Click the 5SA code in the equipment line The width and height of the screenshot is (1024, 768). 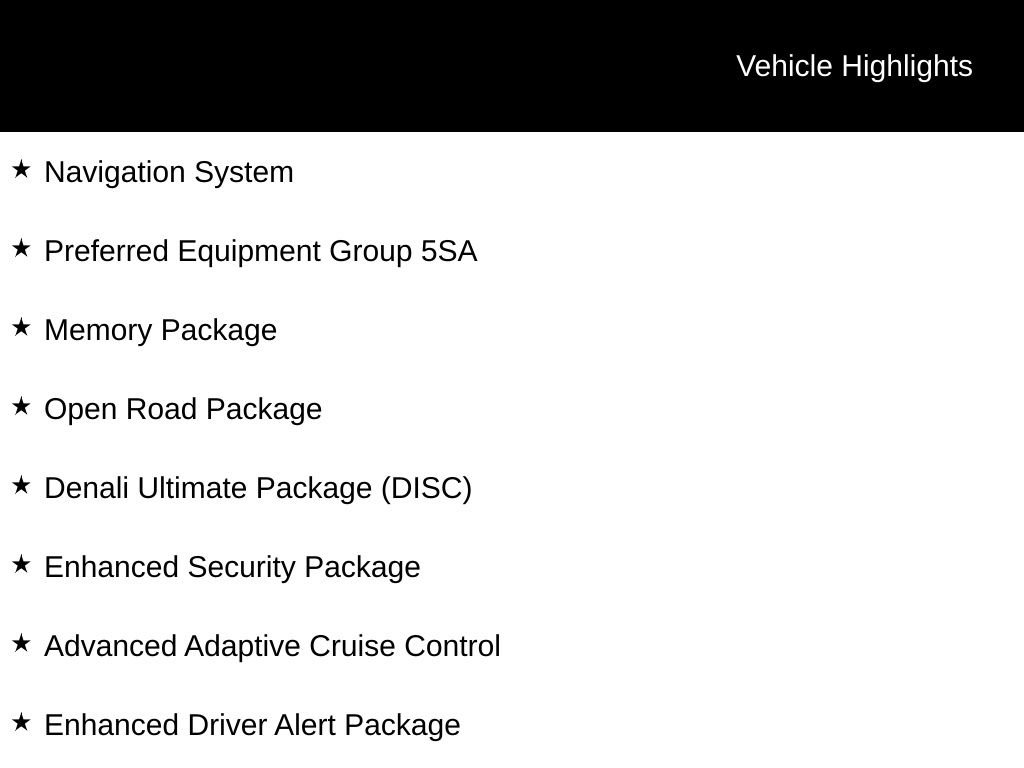point(449,251)
